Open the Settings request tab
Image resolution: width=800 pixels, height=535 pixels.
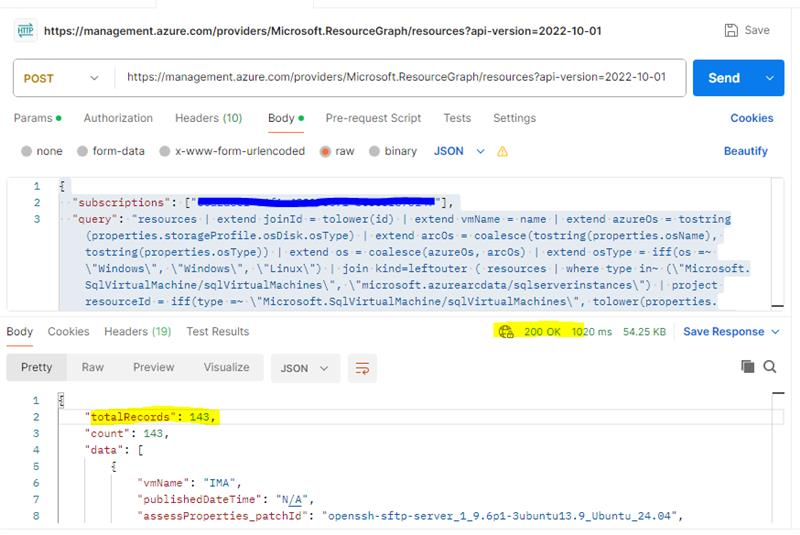coord(514,118)
